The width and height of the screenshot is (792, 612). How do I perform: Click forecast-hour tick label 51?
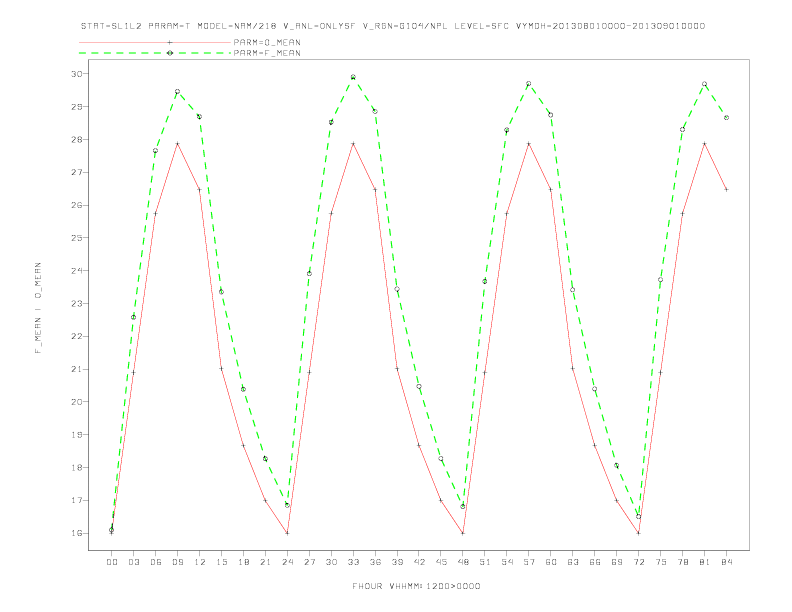point(485,562)
